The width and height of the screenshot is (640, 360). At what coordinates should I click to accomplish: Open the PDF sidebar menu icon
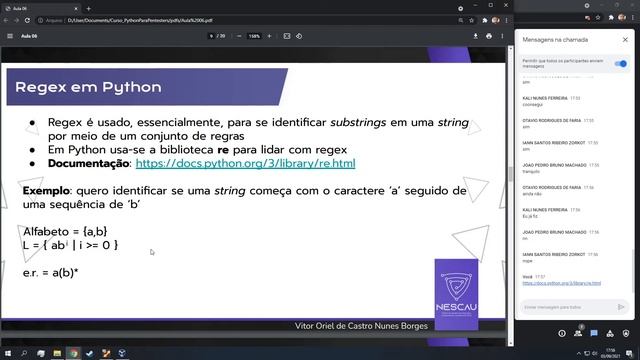[10, 36]
